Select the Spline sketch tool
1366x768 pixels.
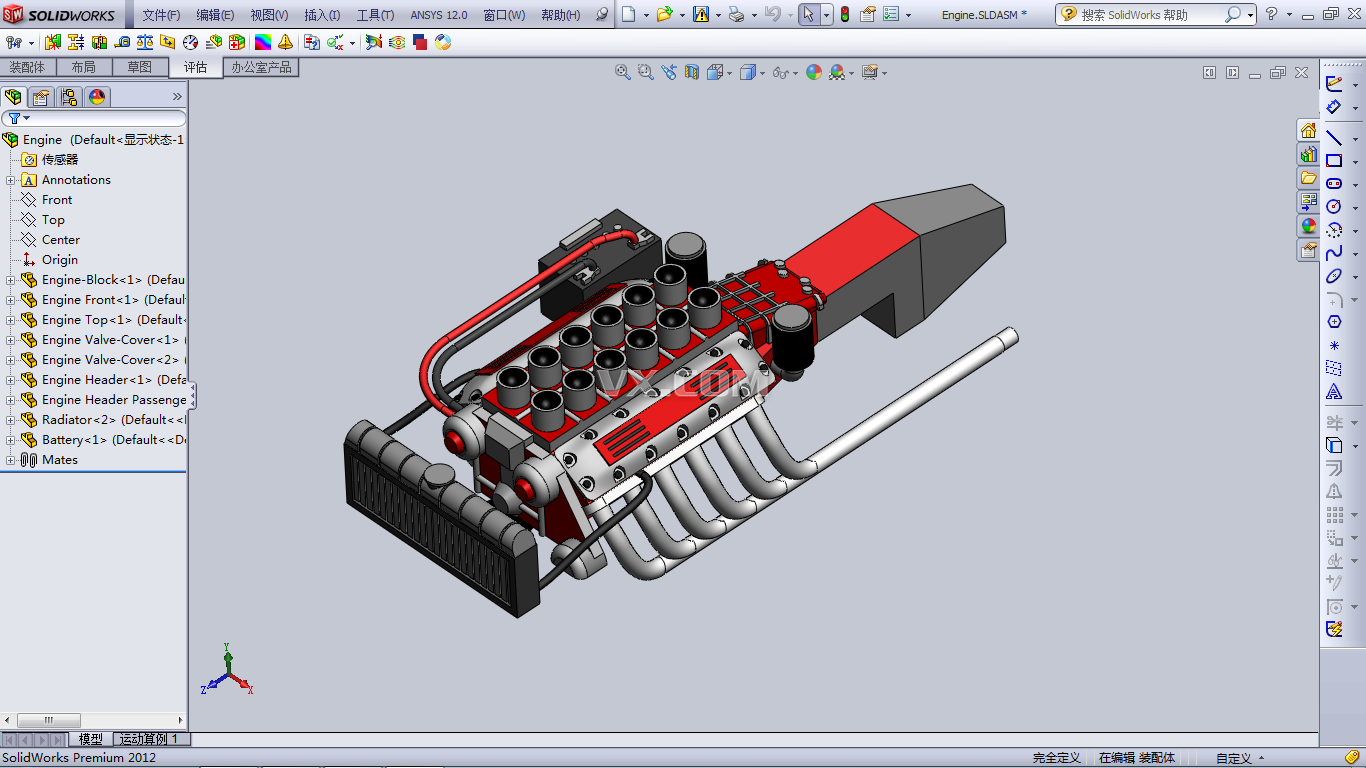pos(1334,252)
